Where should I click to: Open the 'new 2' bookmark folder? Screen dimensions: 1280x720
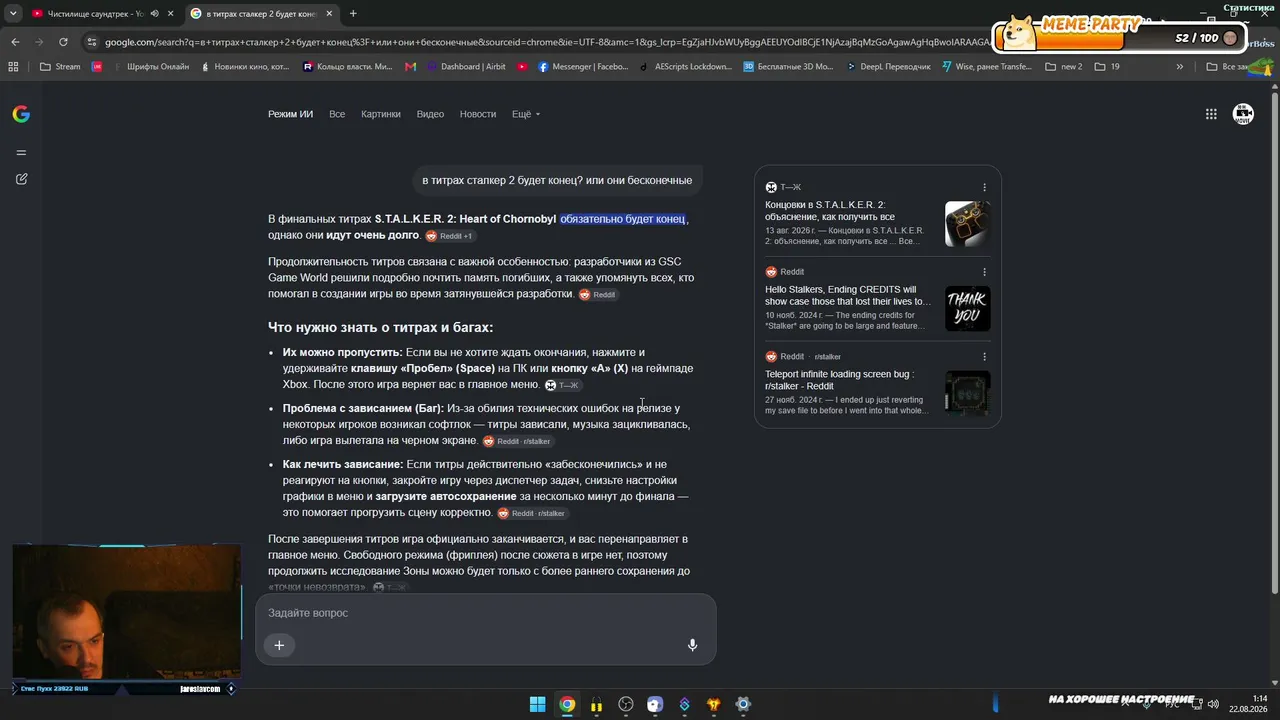pyautogui.click(x=1063, y=67)
